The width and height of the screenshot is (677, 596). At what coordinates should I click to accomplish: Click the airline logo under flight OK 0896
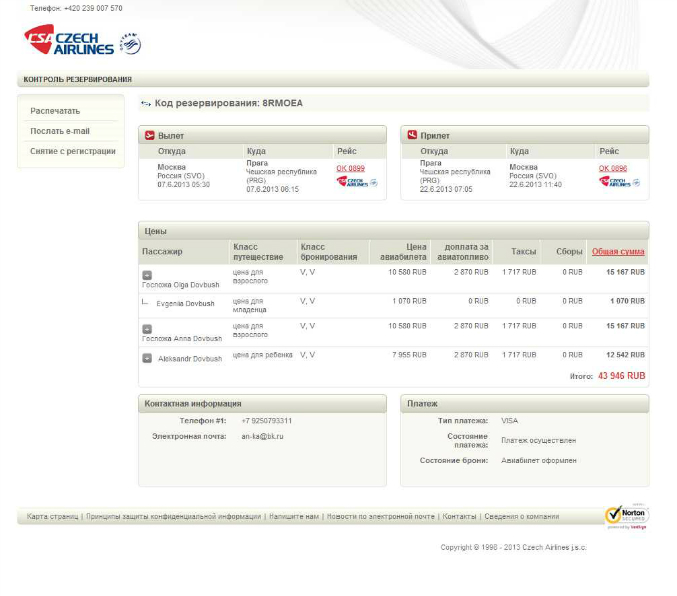pyautogui.click(x=619, y=182)
